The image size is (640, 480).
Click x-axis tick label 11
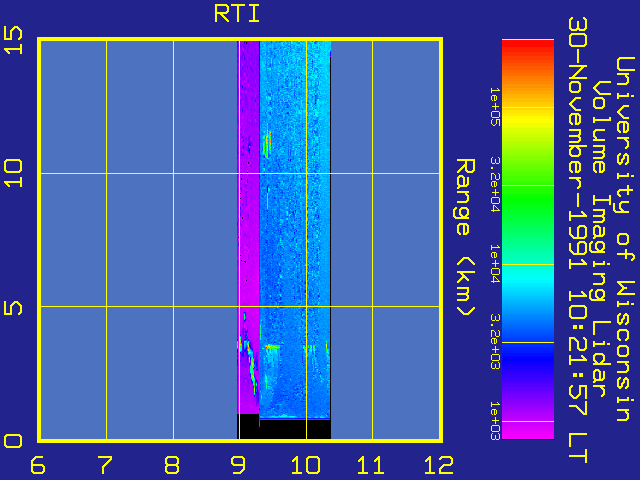click(371, 465)
